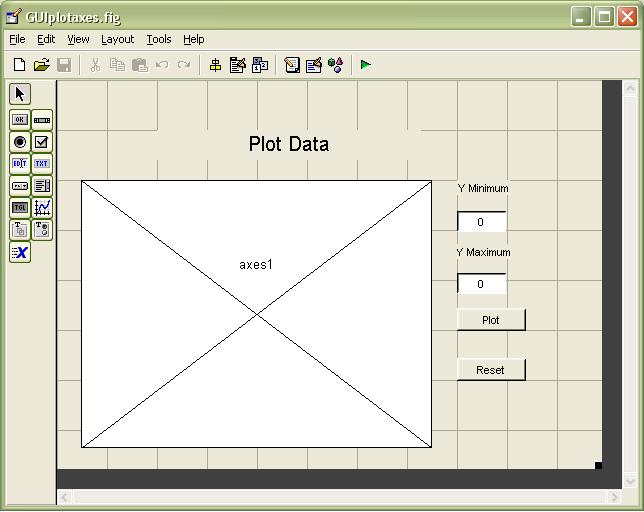Screen dimensions: 644x512
Task: Click the Y Maximum edit field
Action: (481, 284)
